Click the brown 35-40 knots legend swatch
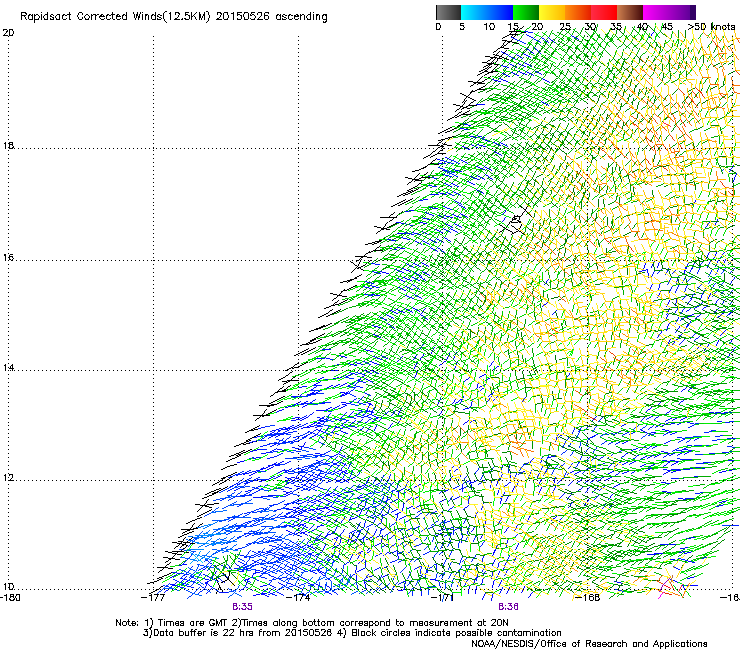Screen dimensions: 740x650 tap(630, 12)
